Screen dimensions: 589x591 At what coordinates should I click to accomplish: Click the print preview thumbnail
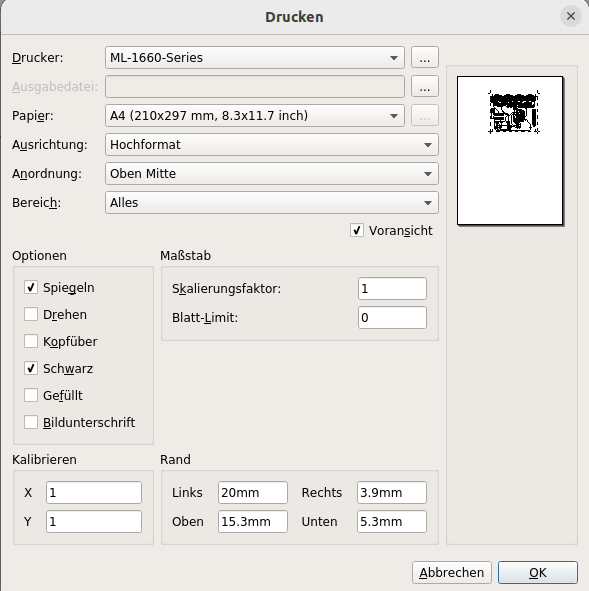(x=511, y=151)
